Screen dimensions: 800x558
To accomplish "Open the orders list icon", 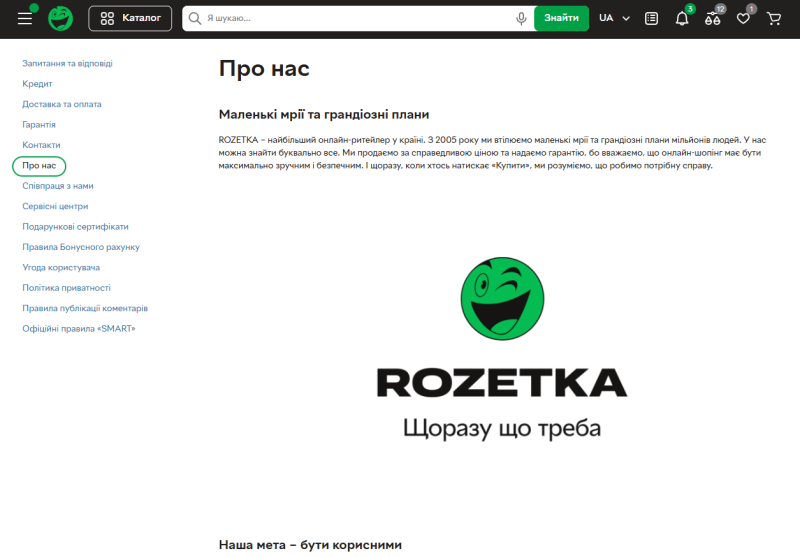I will (652, 18).
